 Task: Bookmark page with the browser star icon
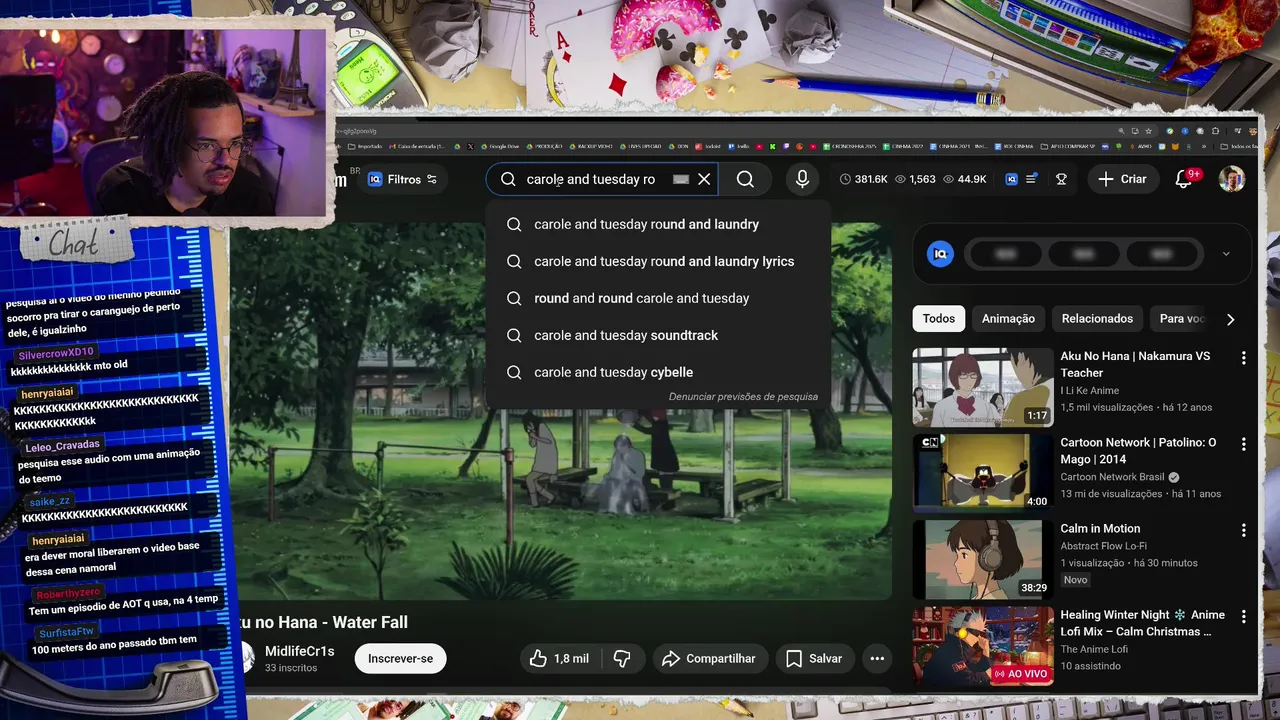pyautogui.click(x=1148, y=131)
